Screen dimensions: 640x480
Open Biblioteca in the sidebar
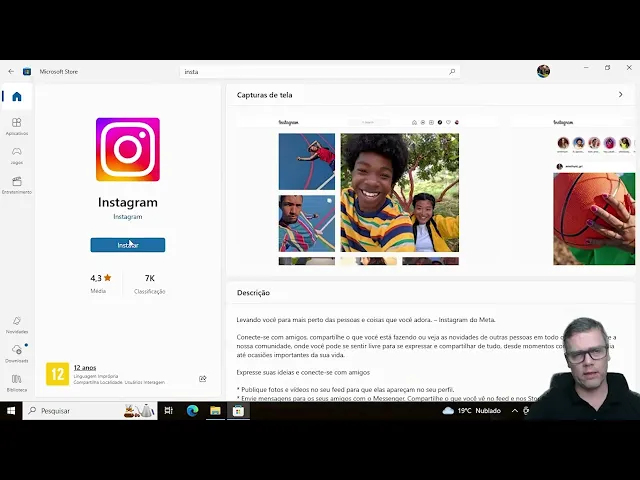click(17, 383)
